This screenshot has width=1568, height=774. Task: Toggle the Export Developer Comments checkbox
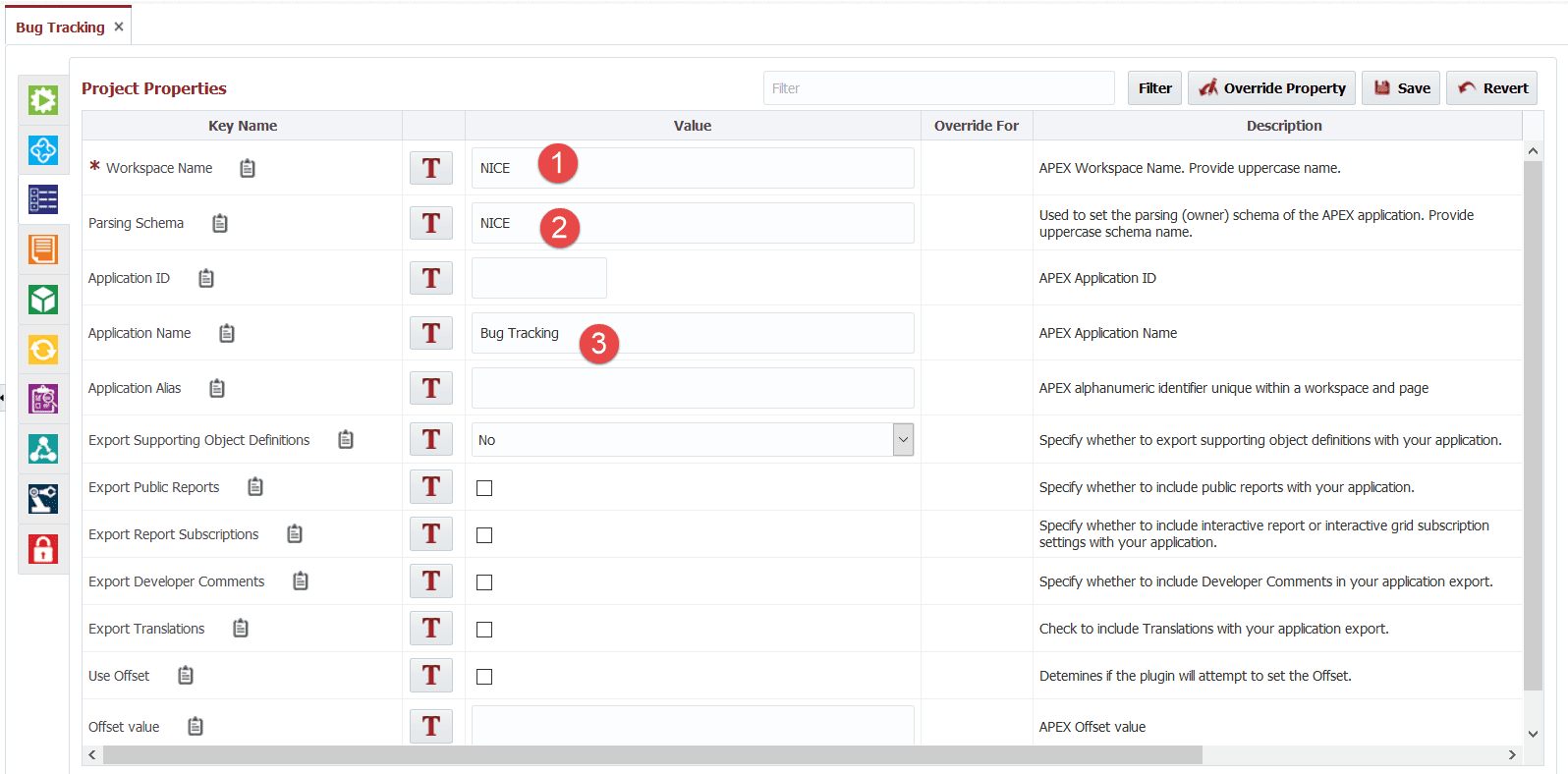tap(484, 582)
